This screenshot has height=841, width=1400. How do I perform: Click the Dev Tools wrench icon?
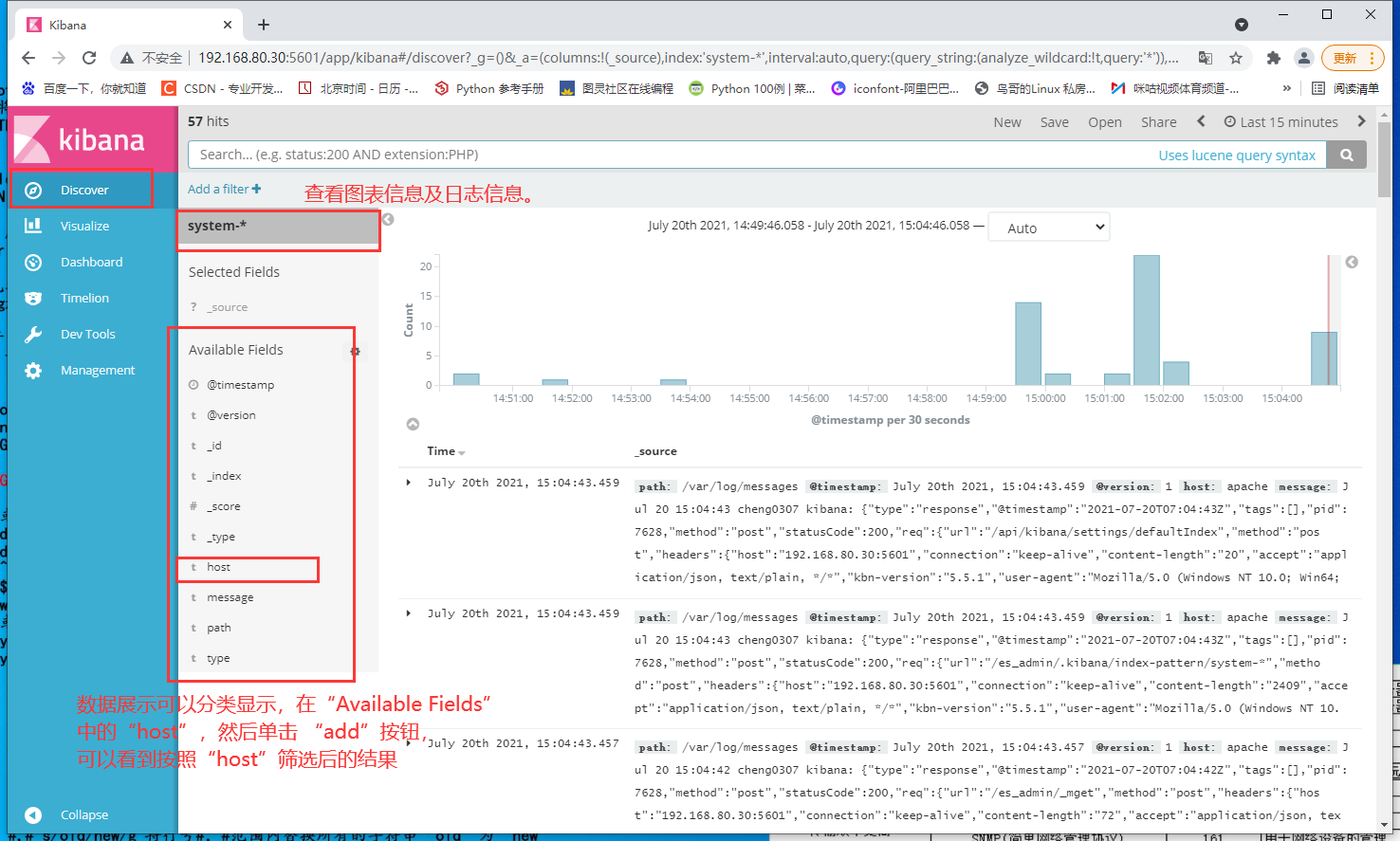(33, 334)
